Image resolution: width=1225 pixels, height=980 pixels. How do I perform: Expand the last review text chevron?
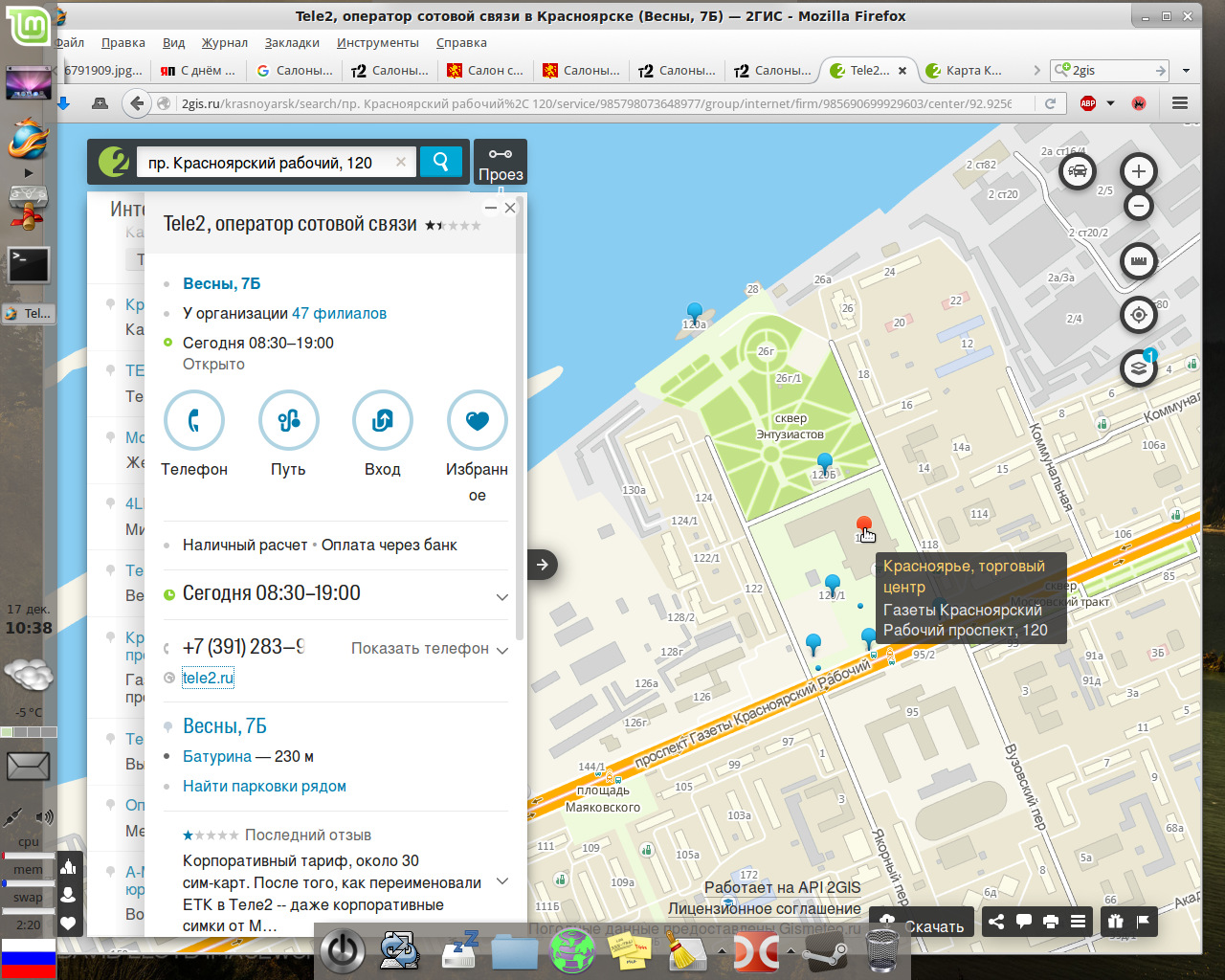coord(501,881)
